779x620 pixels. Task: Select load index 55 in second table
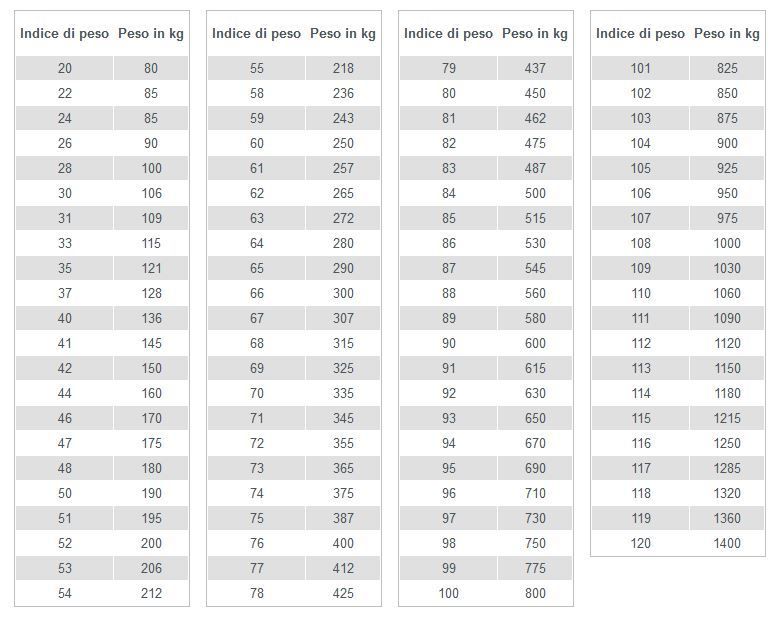(256, 68)
